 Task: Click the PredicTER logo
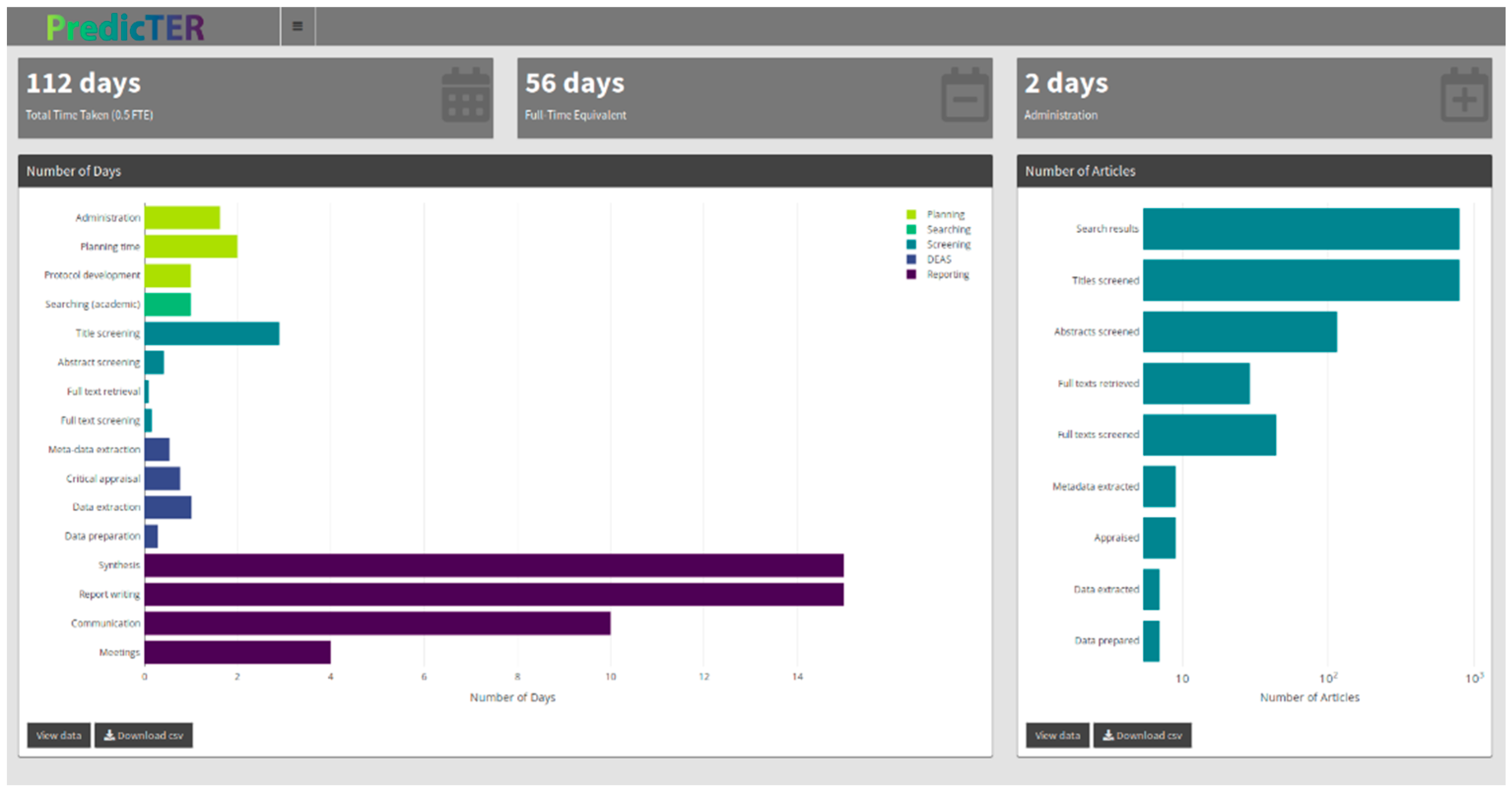[x=125, y=27]
